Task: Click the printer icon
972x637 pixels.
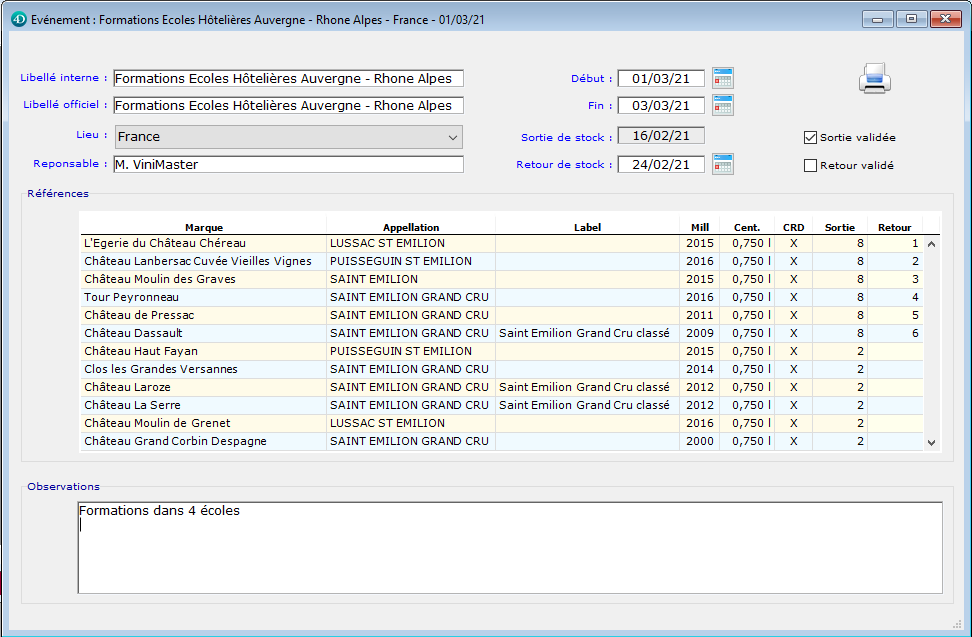Action: click(873, 78)
